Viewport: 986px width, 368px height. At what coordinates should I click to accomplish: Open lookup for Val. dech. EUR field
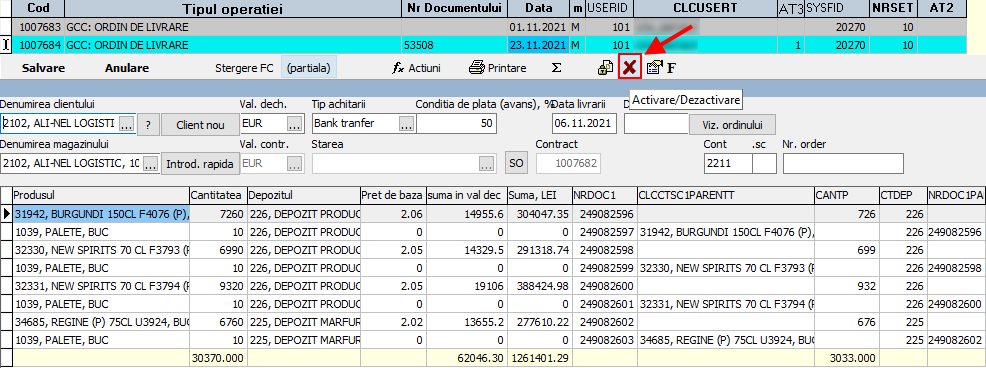[295, 124]
